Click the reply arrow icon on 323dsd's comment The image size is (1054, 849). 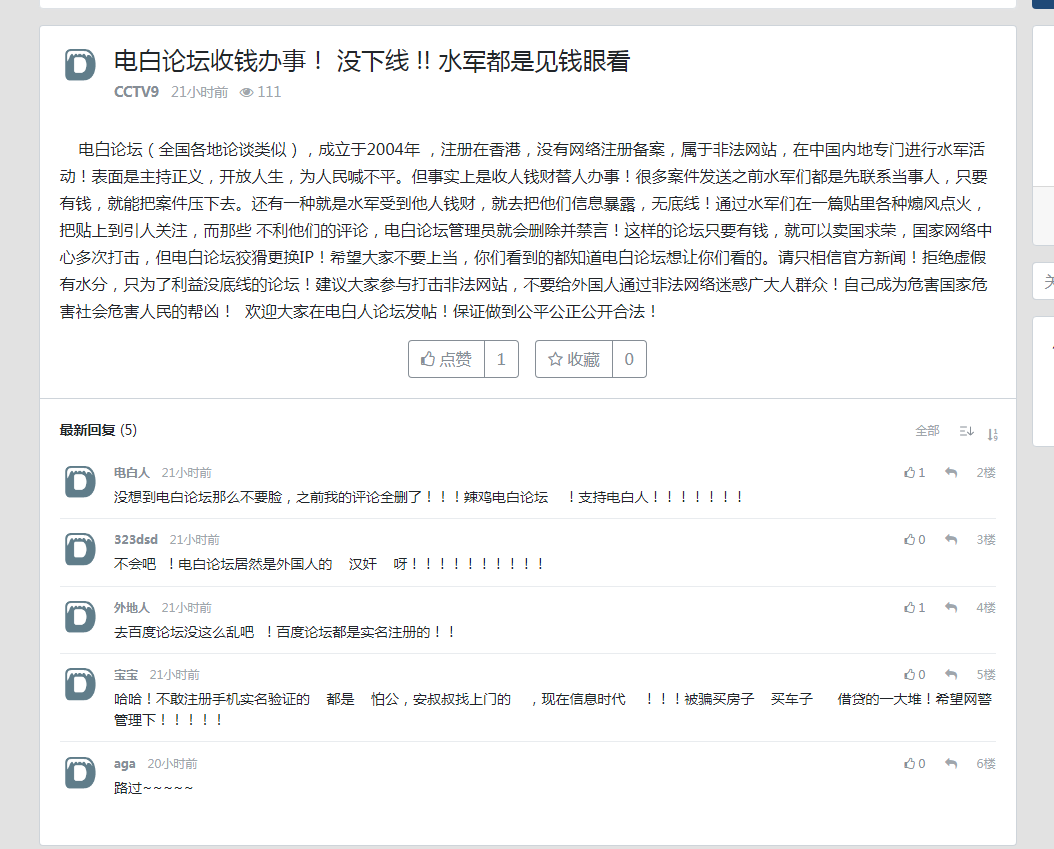[950, 539]
